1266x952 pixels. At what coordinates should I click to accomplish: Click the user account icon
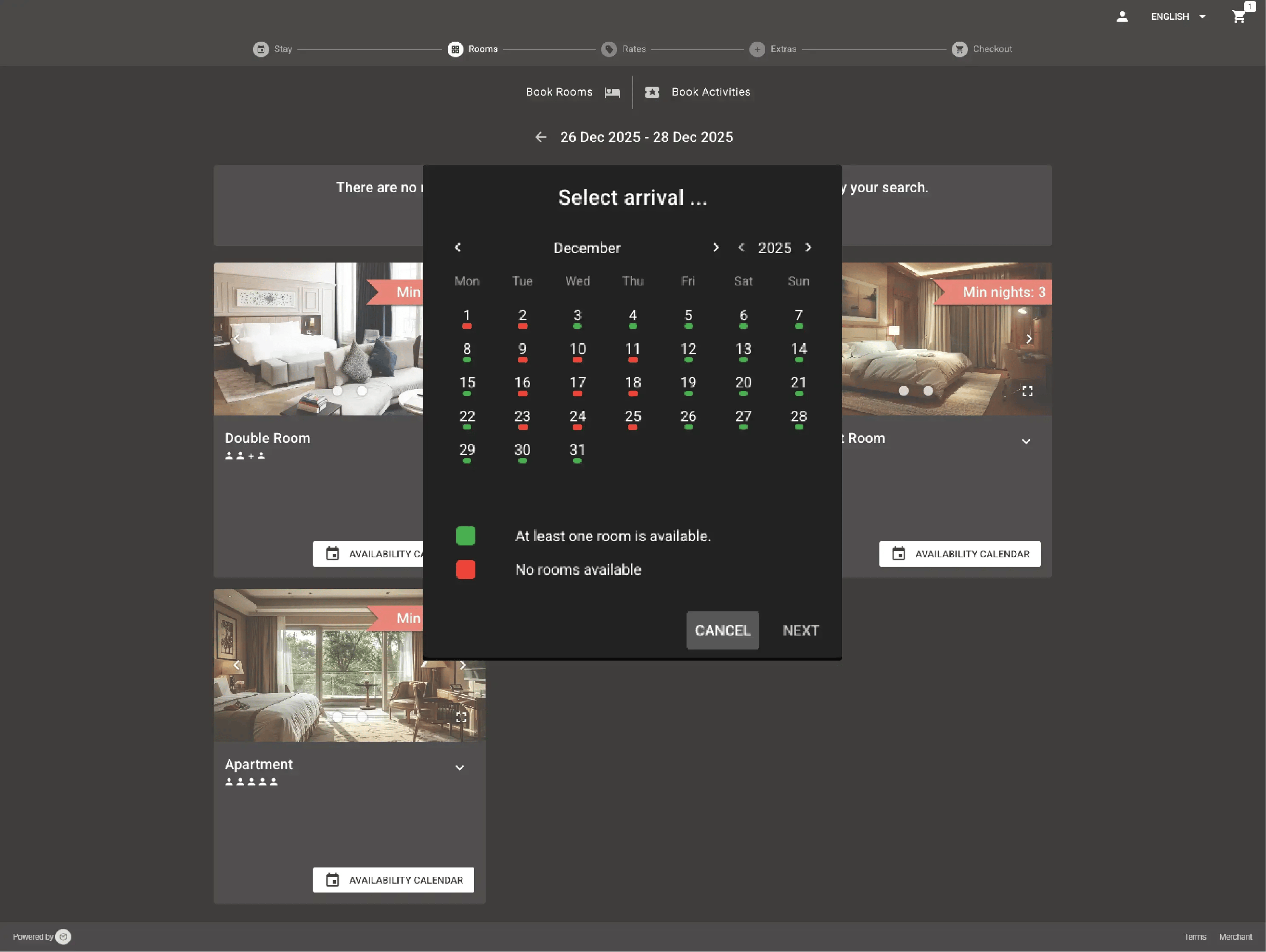(1122, 17)
